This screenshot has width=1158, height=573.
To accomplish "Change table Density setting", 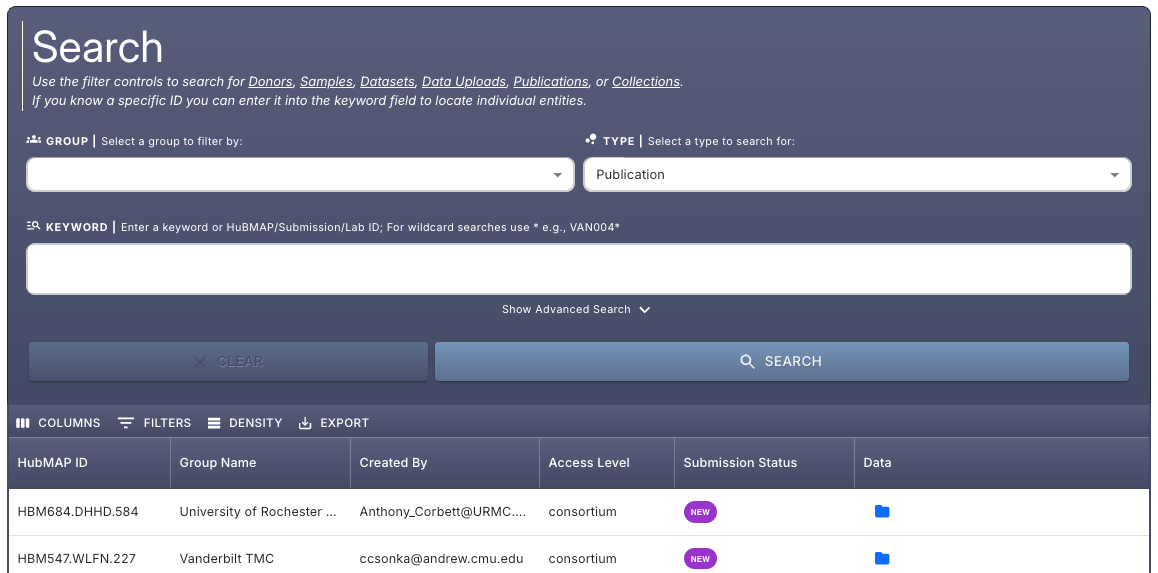I will [x=245, y=423].
